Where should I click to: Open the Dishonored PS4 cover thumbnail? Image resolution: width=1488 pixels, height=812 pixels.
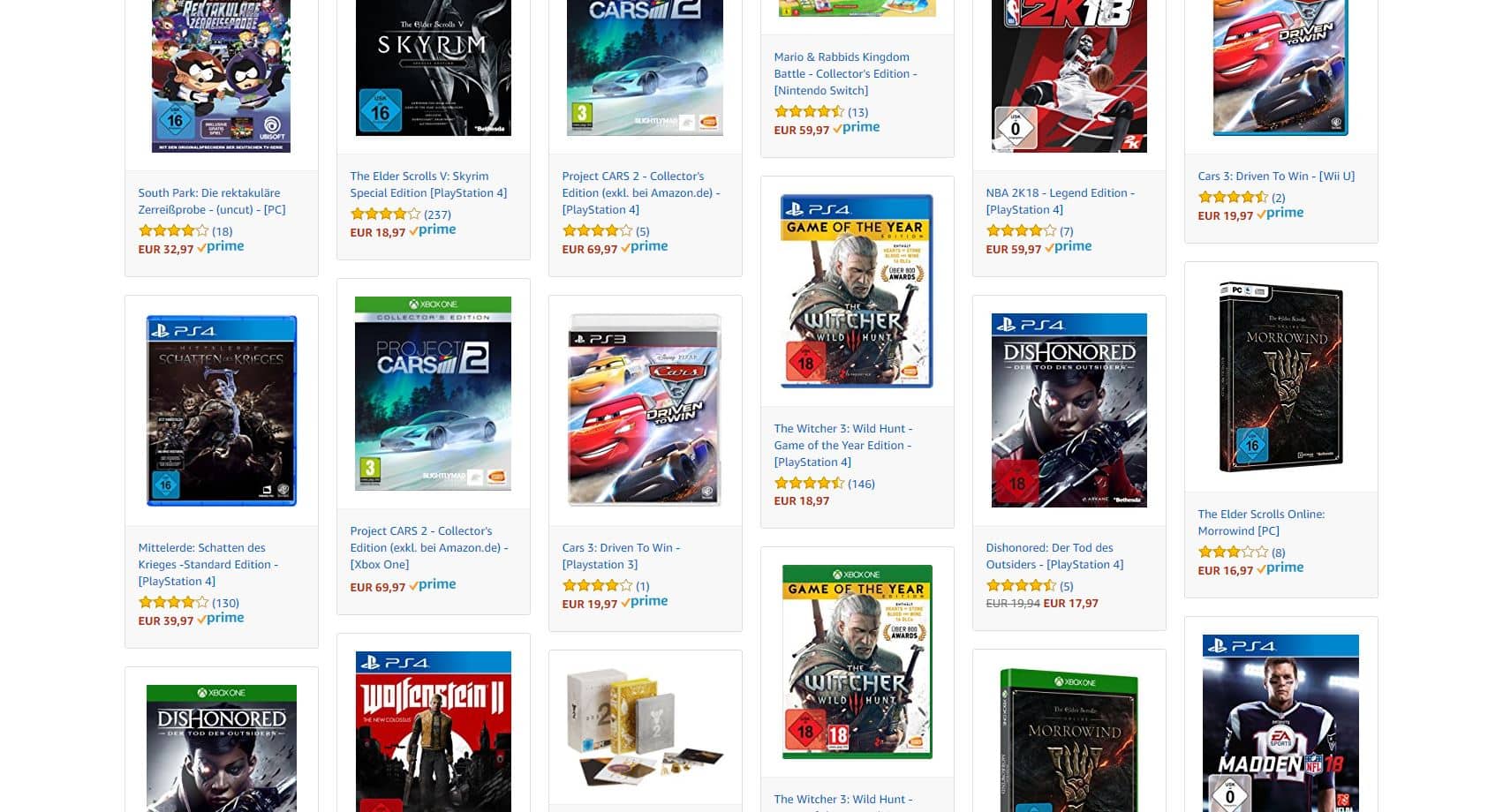tap(1069, 410)
